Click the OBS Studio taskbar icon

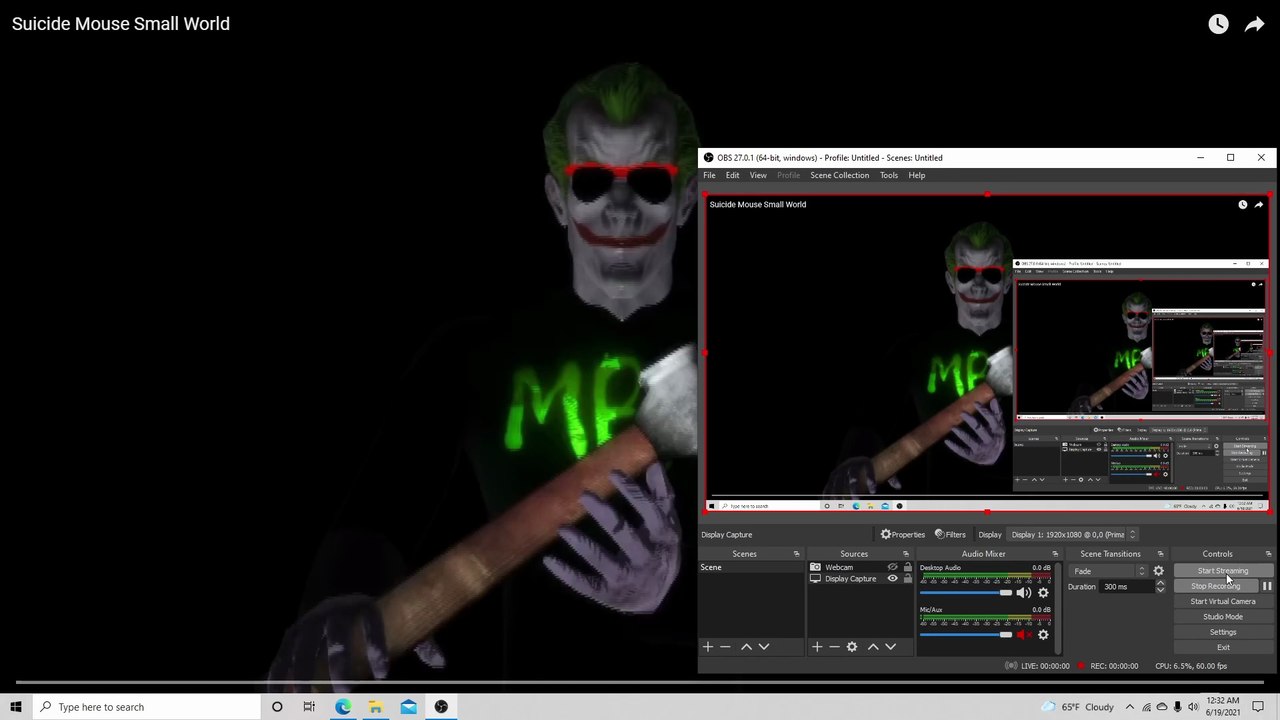(x=441, y=707)
